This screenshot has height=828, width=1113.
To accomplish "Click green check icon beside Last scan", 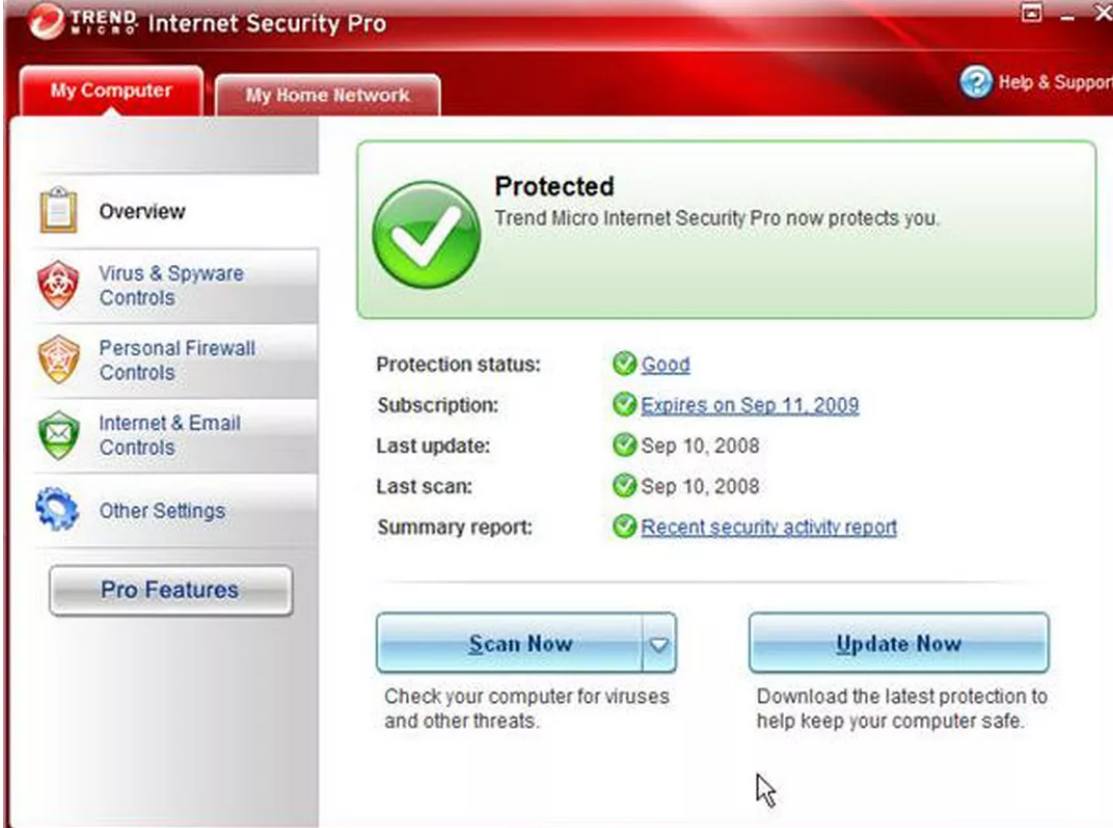I will coord(625,487).
